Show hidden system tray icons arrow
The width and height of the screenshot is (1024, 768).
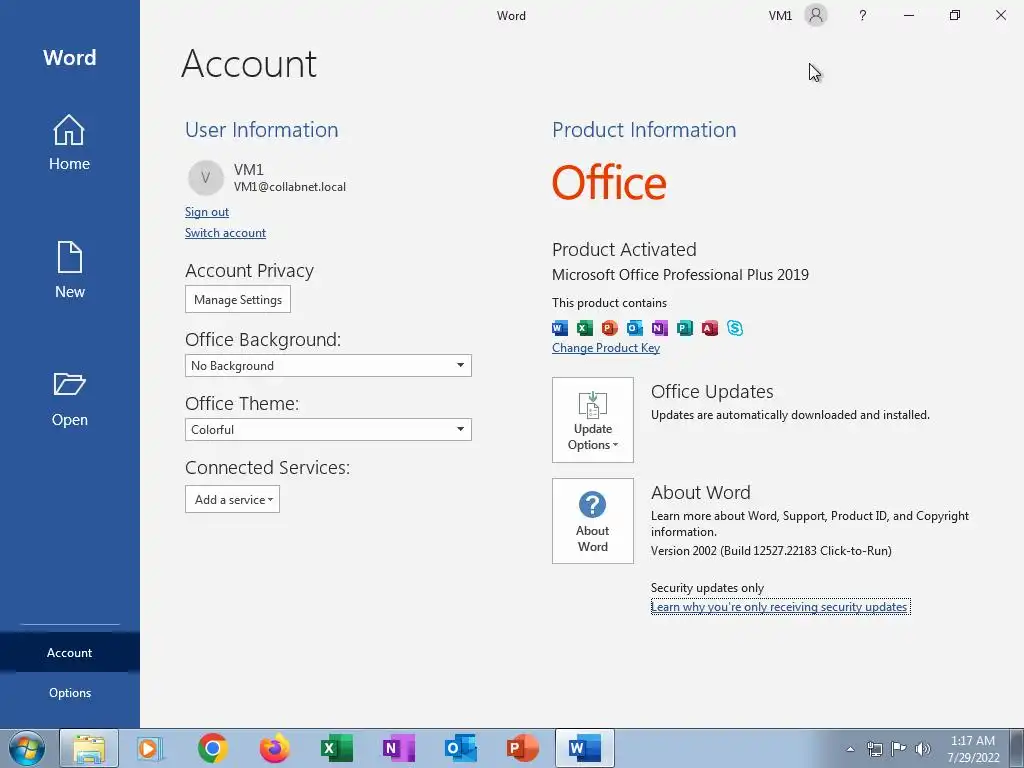click(850, 749)
